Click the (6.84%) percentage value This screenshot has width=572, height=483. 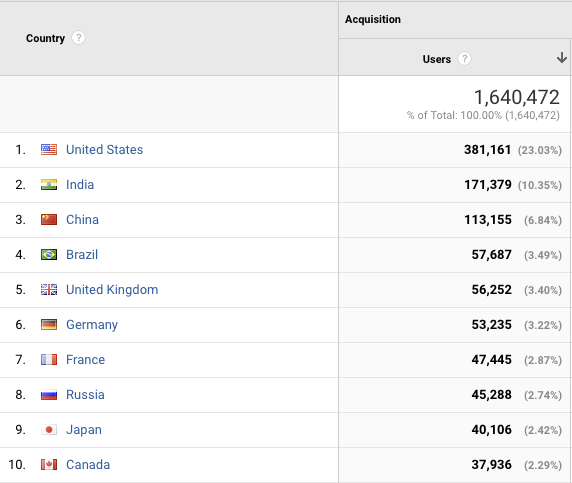(543, 220)
